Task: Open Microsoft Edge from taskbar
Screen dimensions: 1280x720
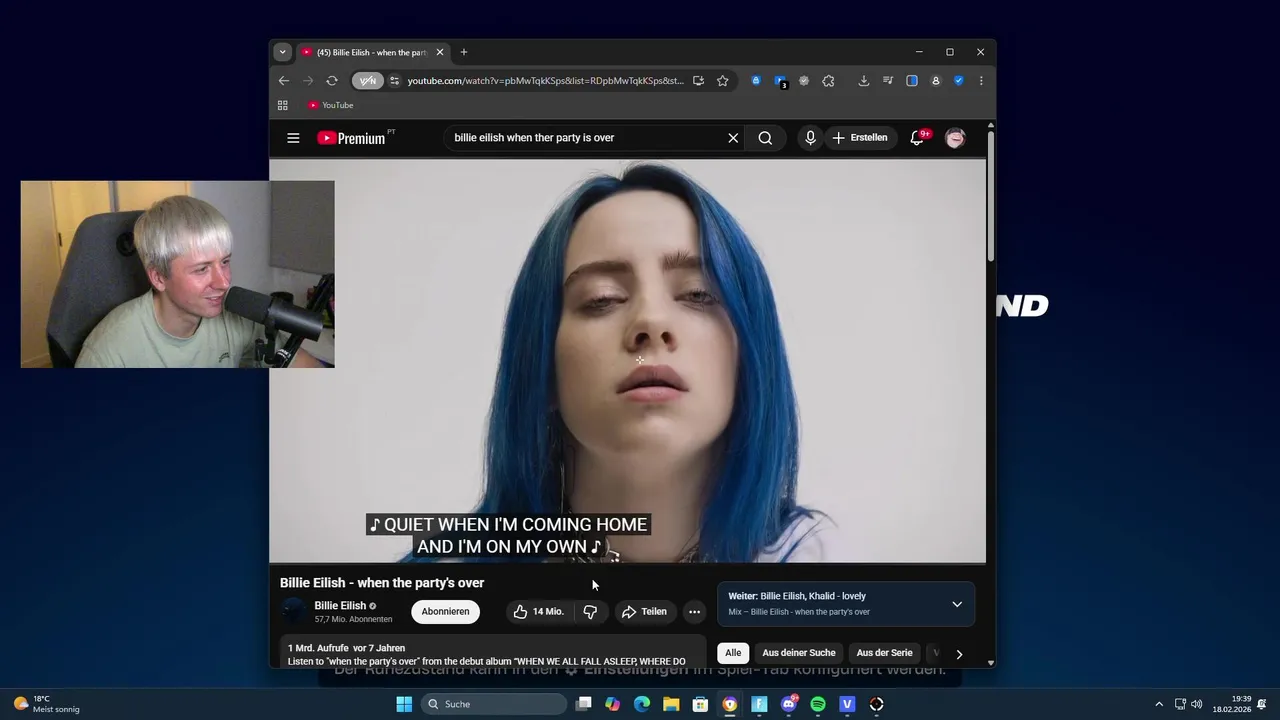Action: pyautogui.click(x=642, y=704)
